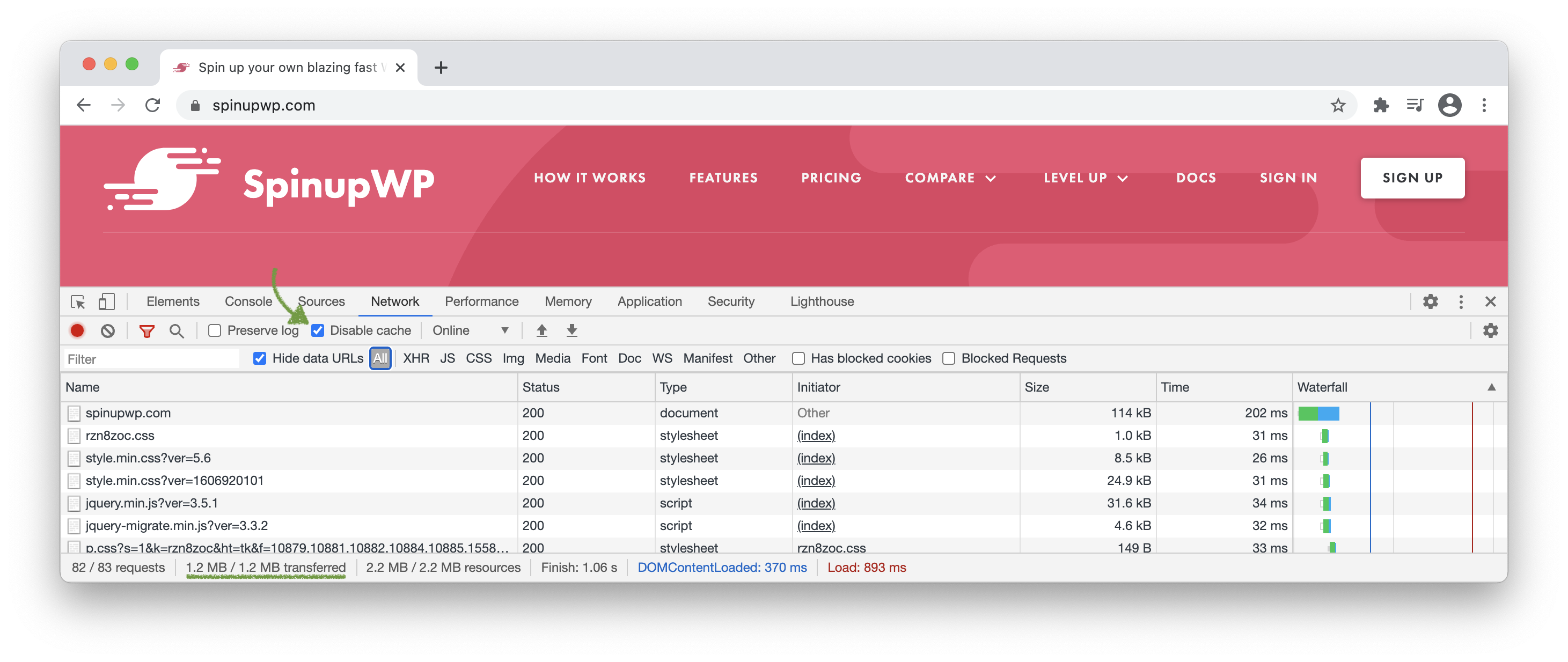Check Has blocked cookies checkbox
Screen dimensions: 1568x662
[x=798, y=358]
